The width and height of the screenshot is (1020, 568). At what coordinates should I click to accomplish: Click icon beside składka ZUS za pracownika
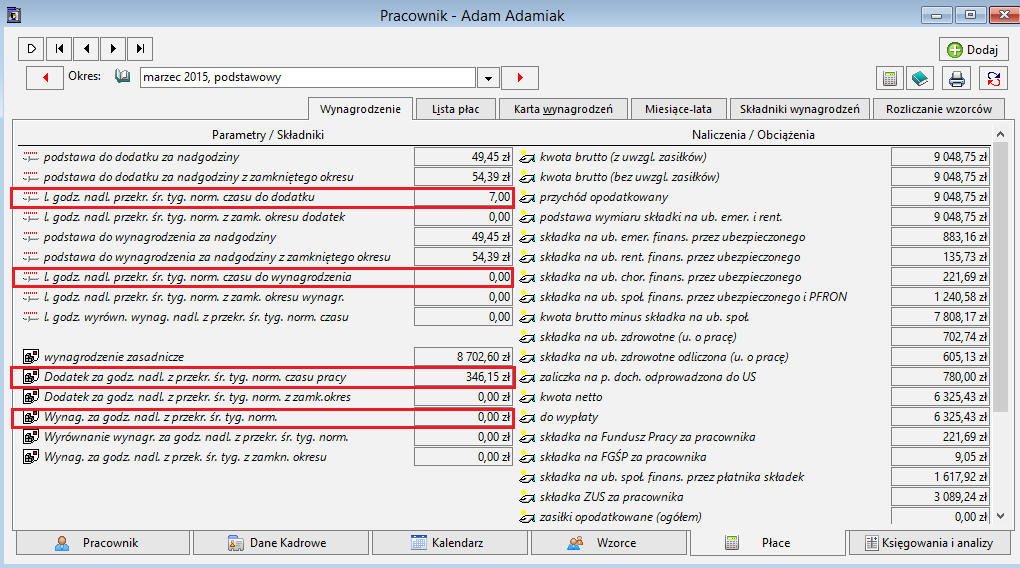[x=527, y=497]
